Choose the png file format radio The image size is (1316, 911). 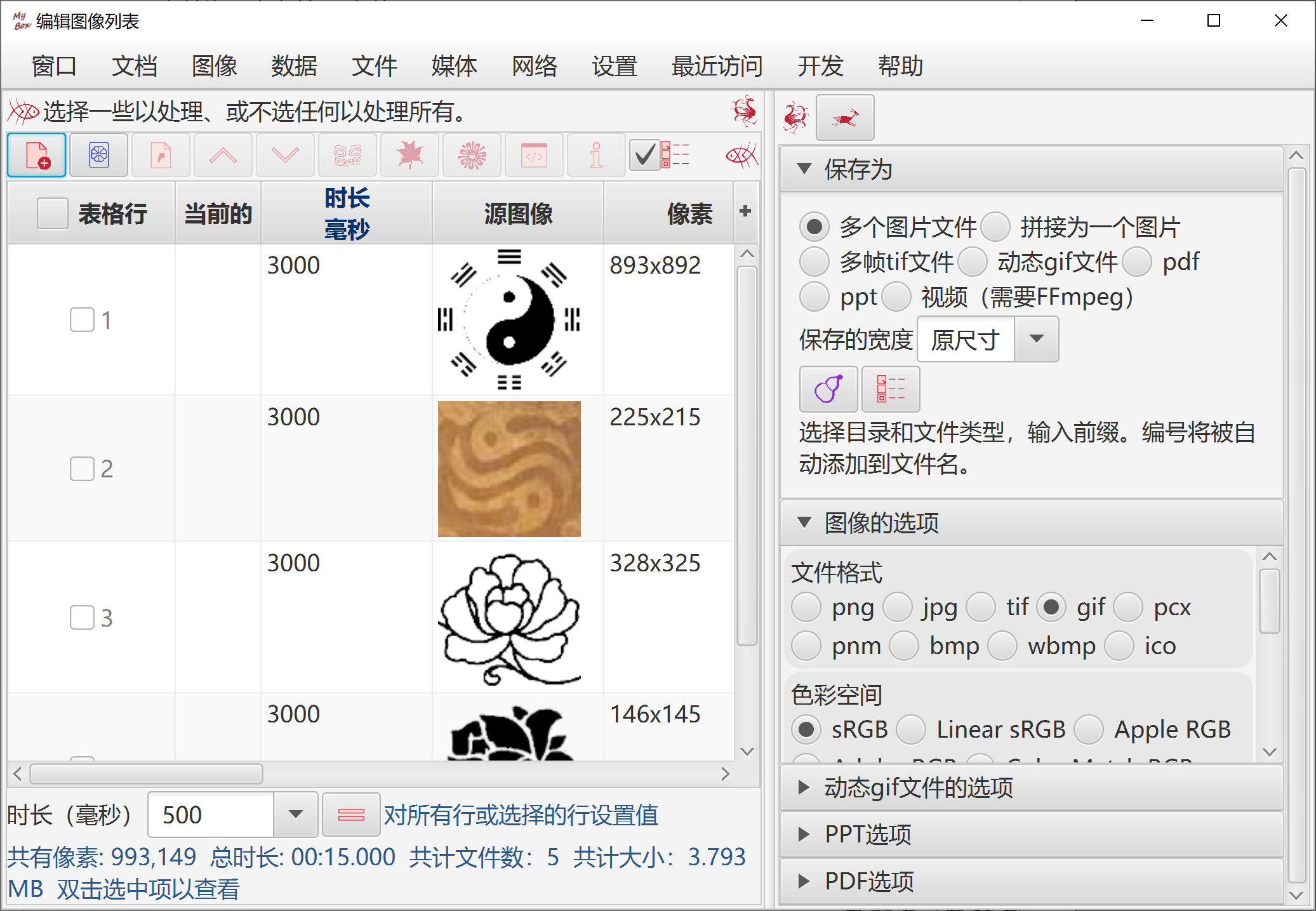coord(806,608)
